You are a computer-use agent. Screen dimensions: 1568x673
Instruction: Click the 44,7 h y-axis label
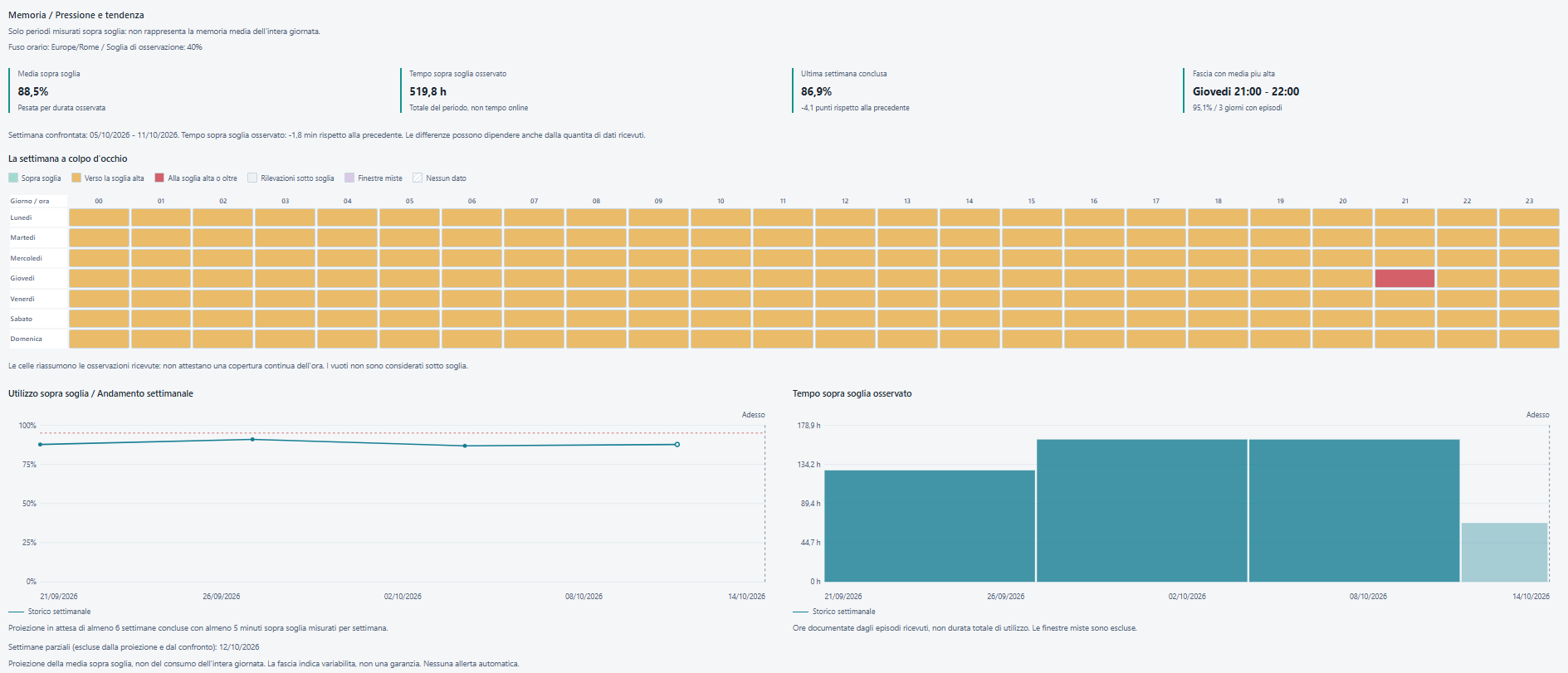tap(810, 543)
